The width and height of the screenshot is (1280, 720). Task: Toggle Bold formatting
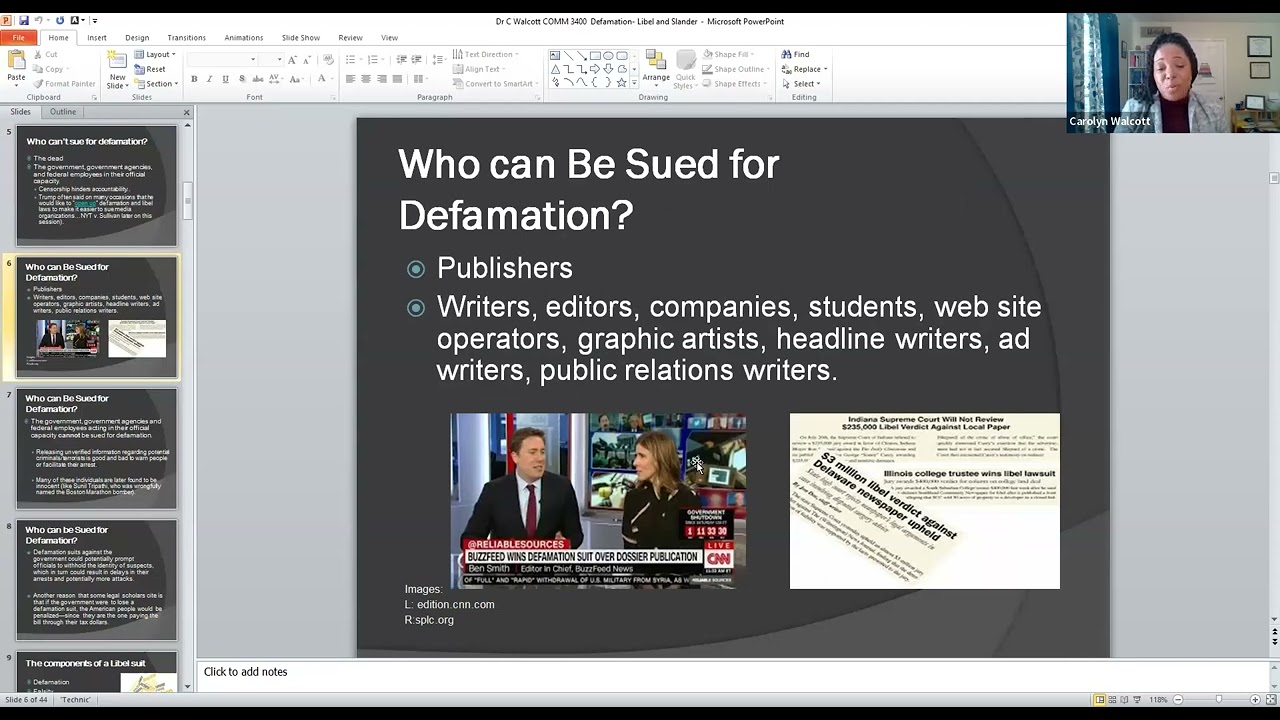(194, 79)
